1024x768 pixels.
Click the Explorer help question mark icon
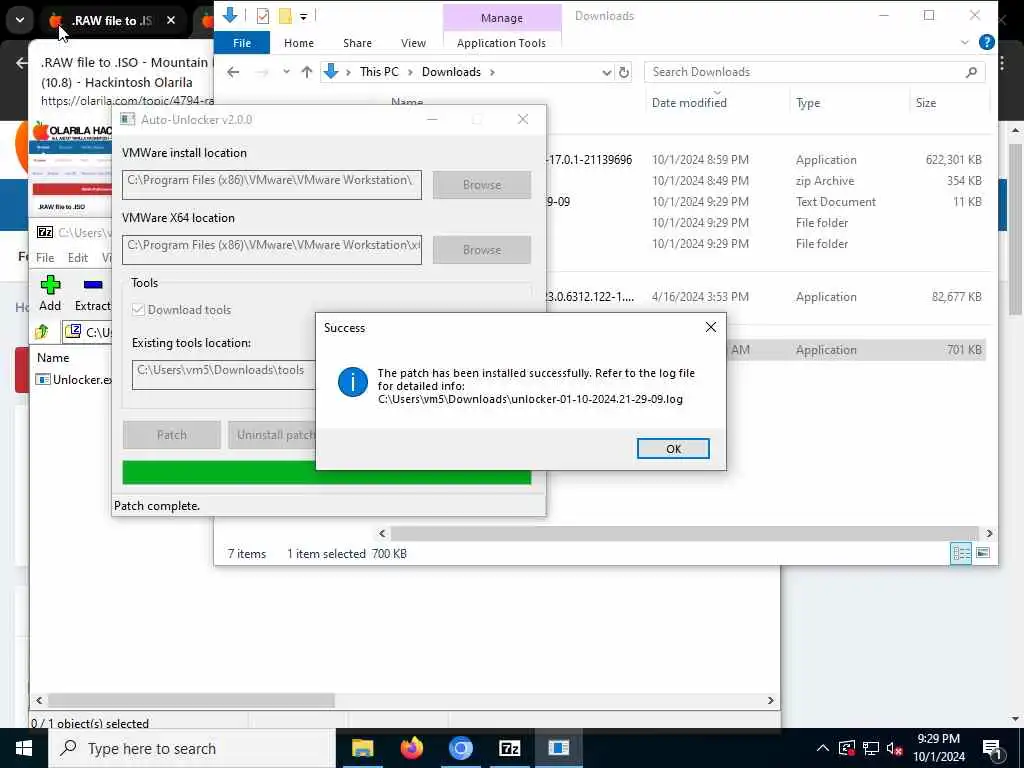[x=987, y=42]
